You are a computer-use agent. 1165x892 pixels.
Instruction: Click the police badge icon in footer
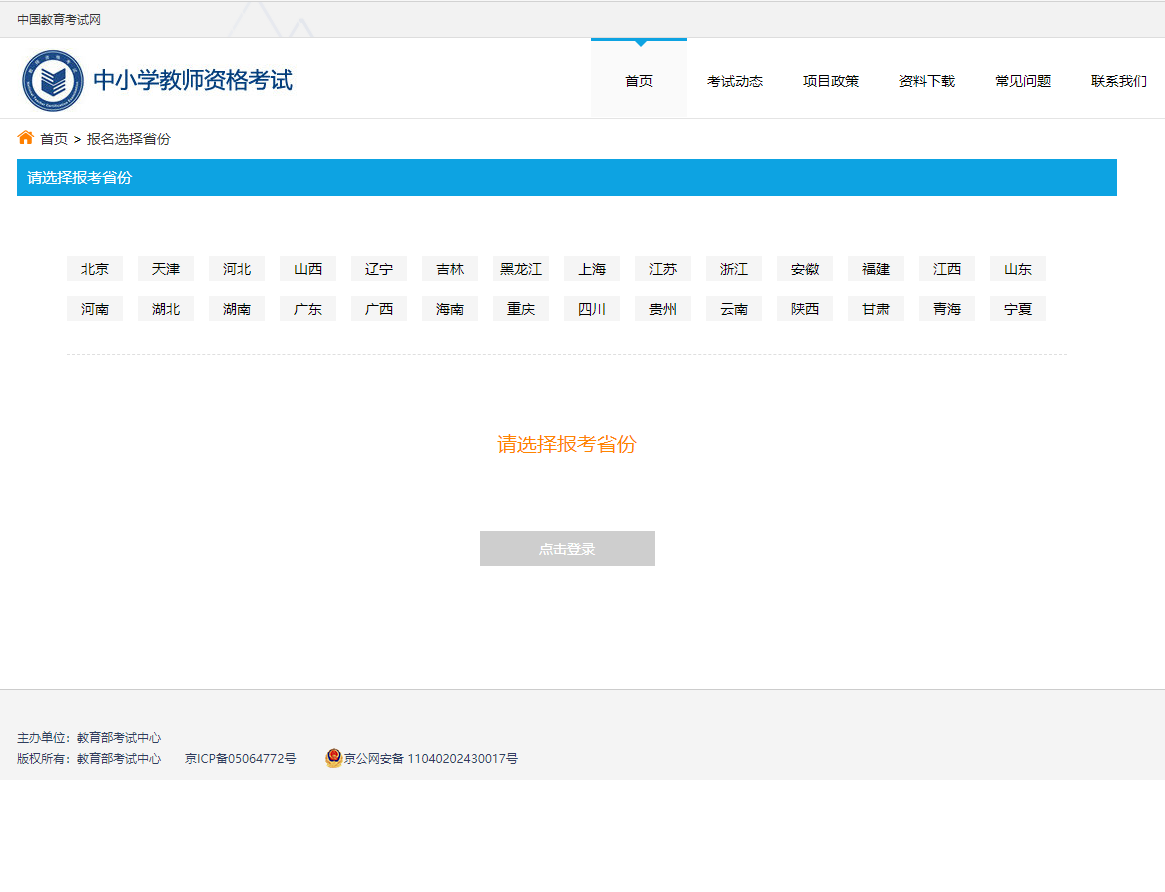tap(333, 758)
